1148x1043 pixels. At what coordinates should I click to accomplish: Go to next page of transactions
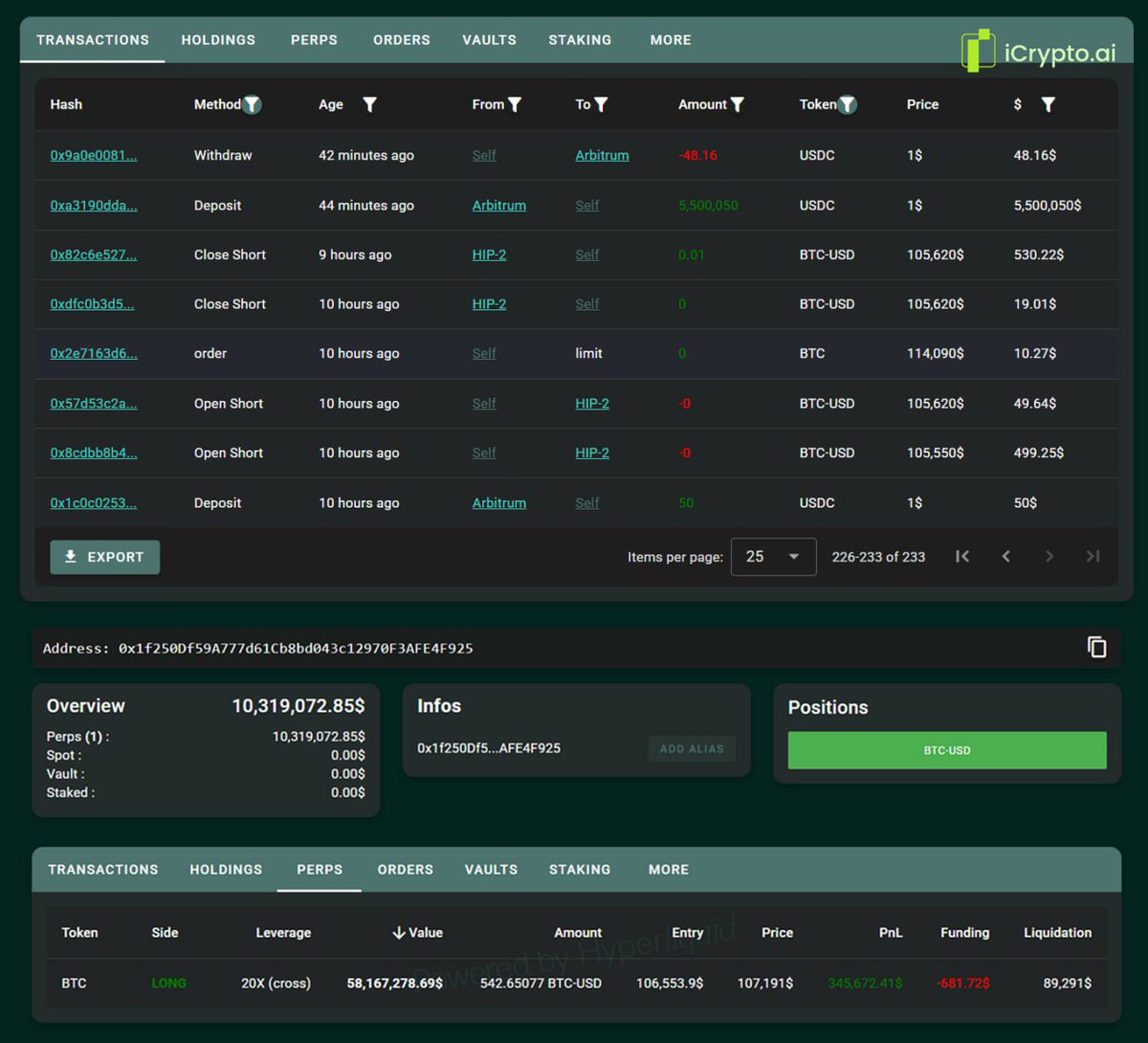tap(1049, 556)
